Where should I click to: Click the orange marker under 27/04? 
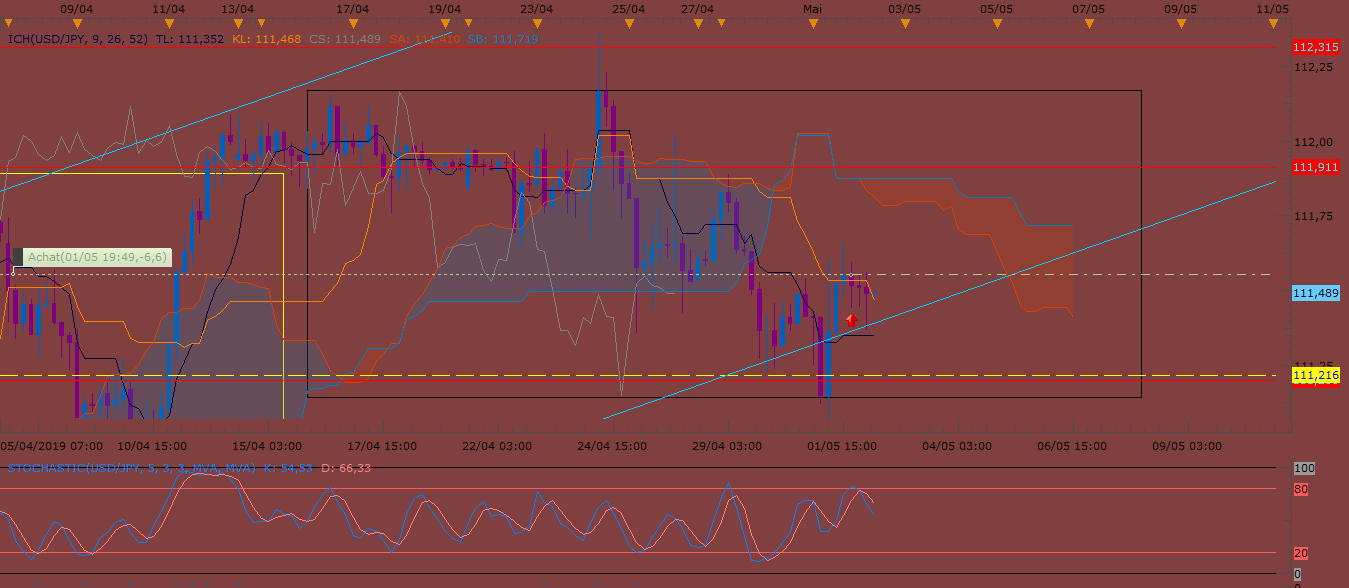[x=697, y=22]
